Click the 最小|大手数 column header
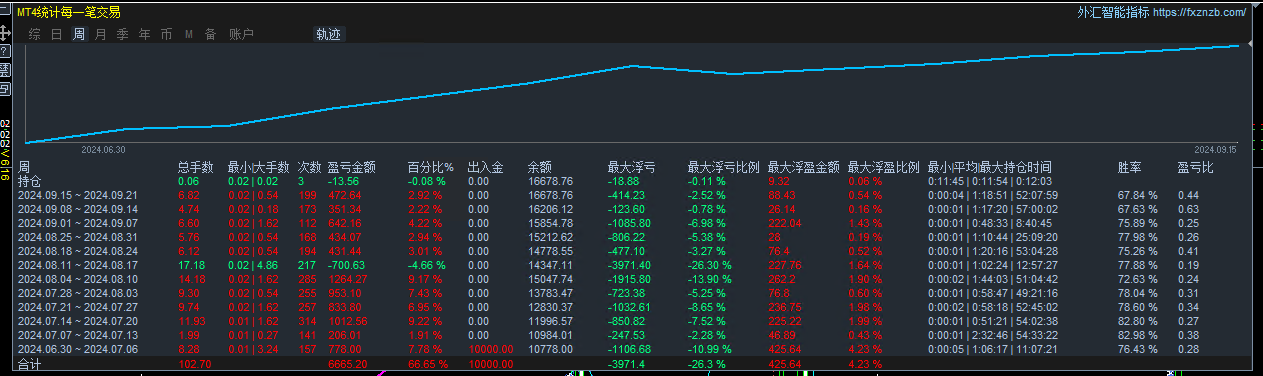This screenshot has width=1263, height=376. click(x=258, y=168)
